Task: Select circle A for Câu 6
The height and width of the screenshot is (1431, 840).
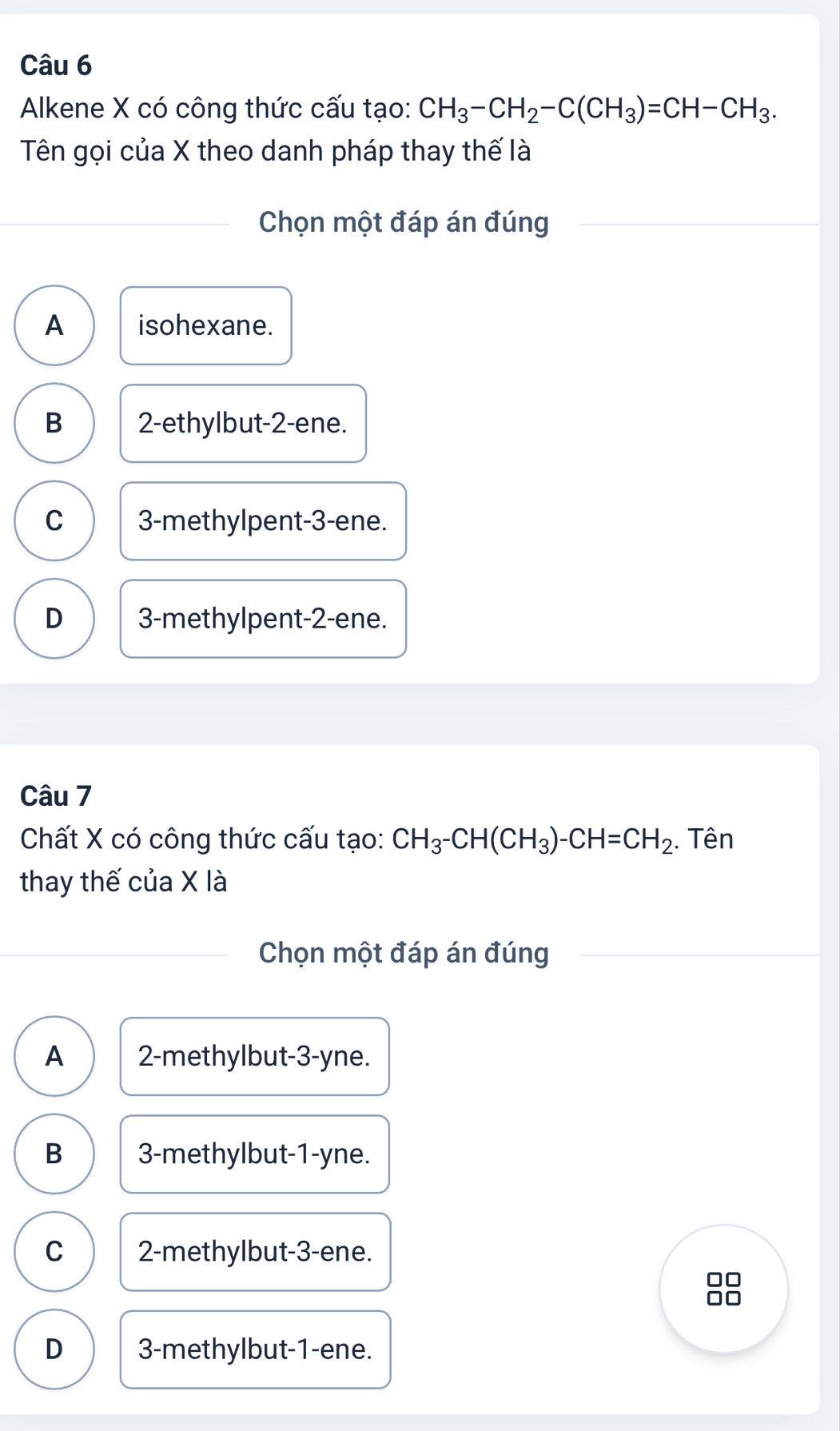Action: 54,325
